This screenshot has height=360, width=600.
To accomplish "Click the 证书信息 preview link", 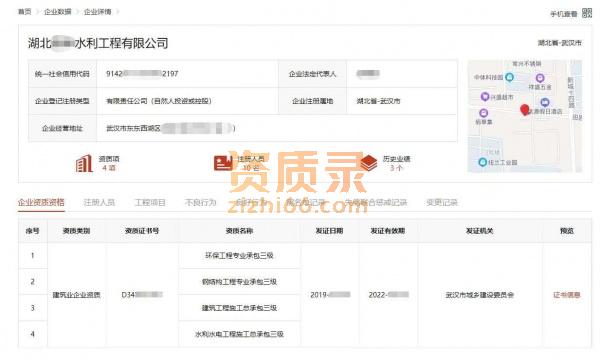I will pyautogui.click(x=567, y=295).
